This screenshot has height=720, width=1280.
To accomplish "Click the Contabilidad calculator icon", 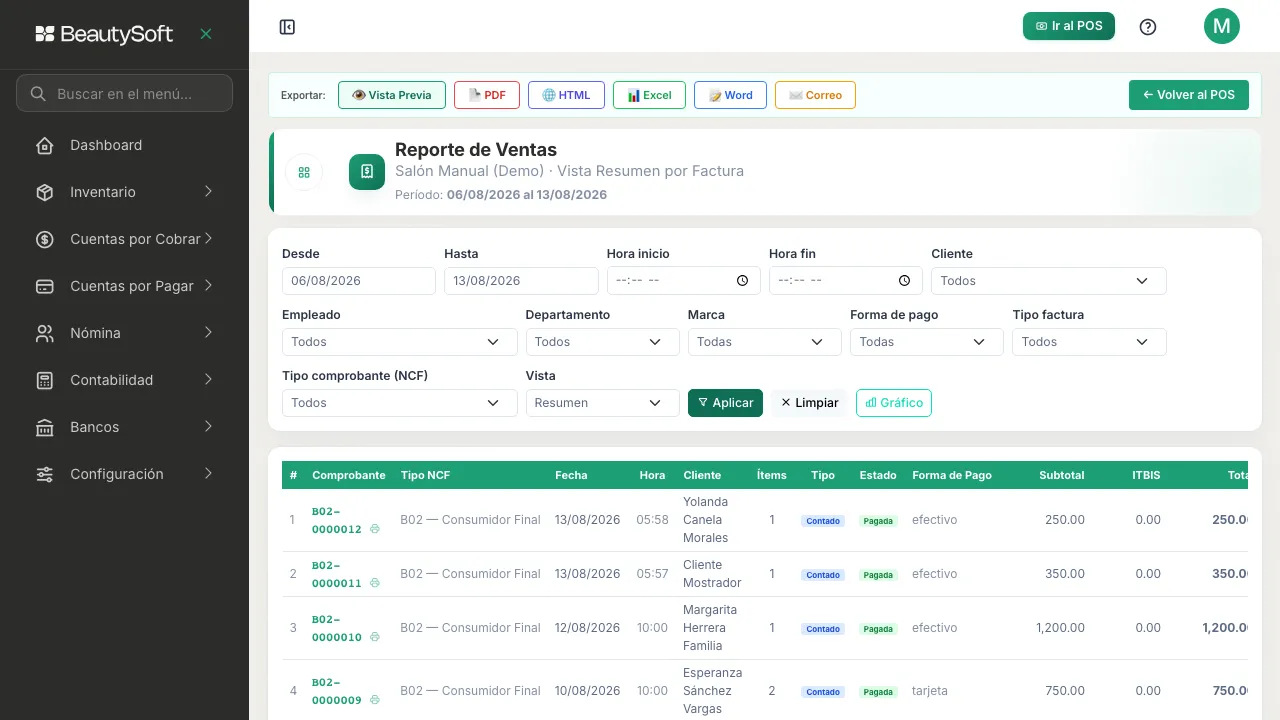I will pos(44,380).
